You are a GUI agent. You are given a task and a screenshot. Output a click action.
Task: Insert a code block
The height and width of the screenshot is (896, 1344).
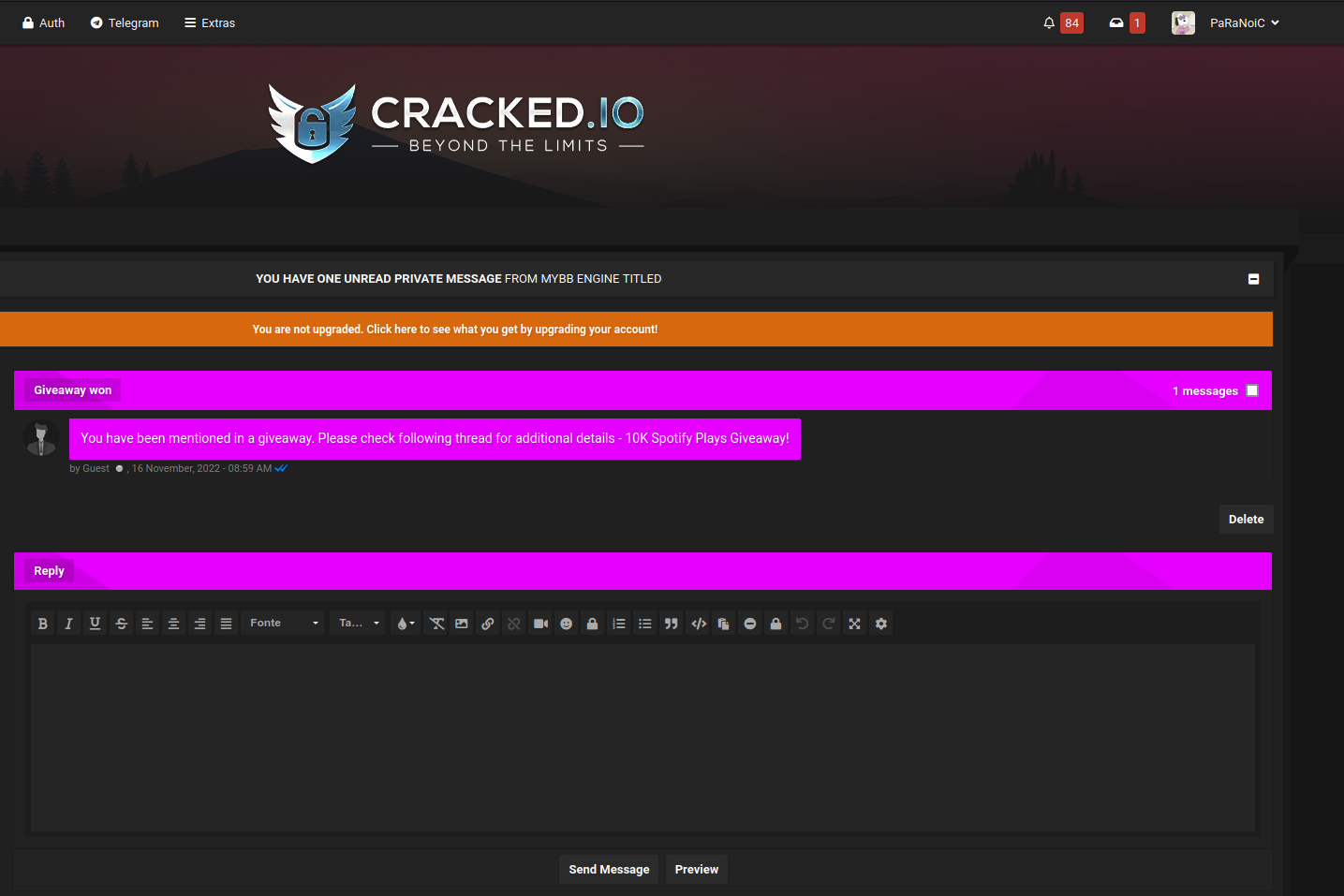point(699,624)
